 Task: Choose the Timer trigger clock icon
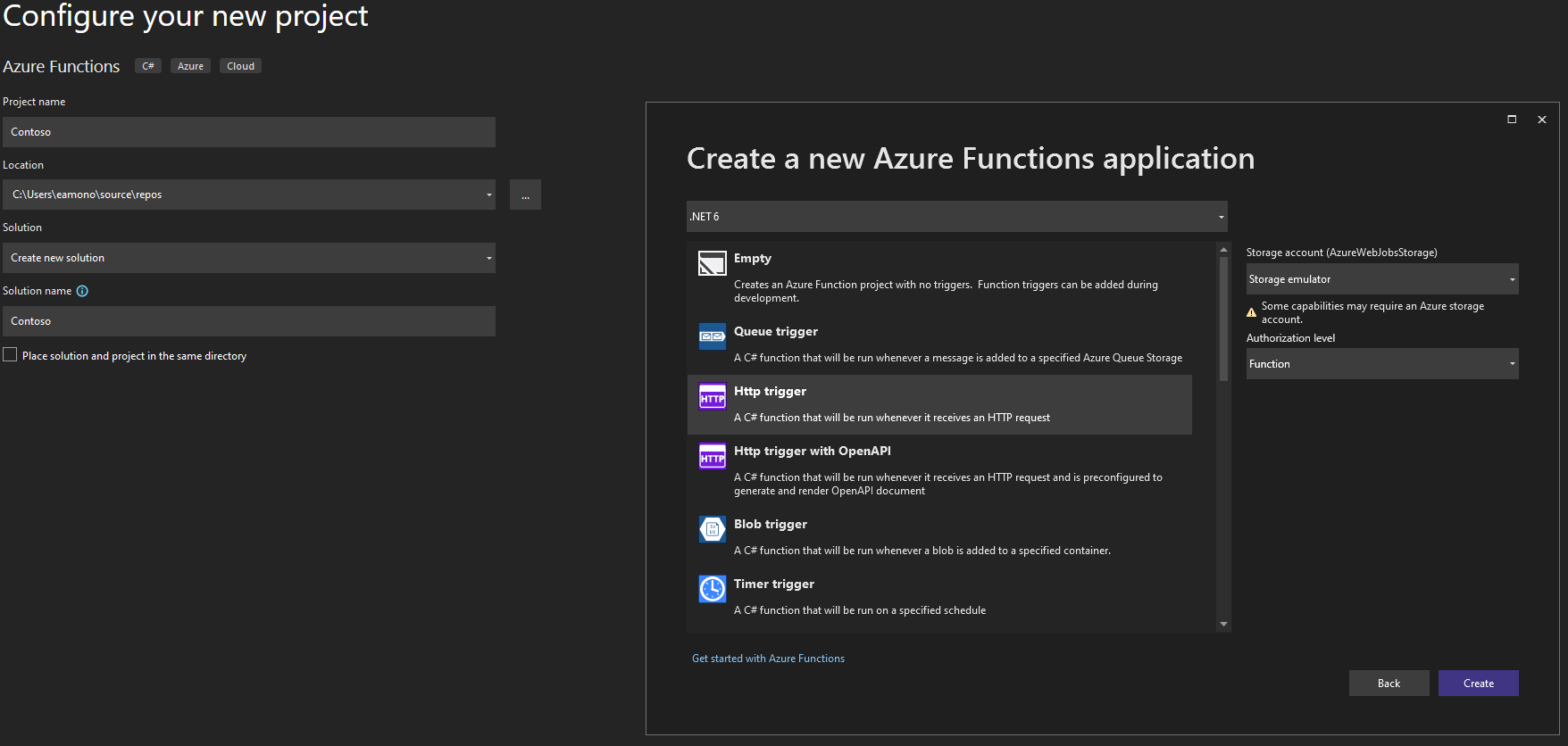click(712, 589)
